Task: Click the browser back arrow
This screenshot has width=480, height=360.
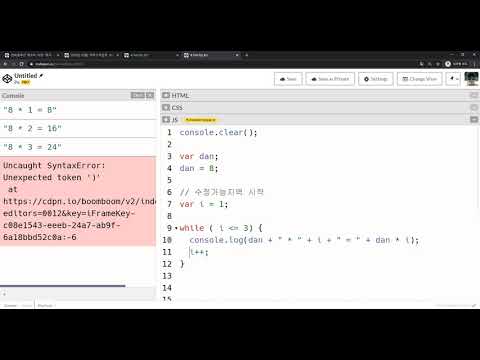Action: (5, 64)
